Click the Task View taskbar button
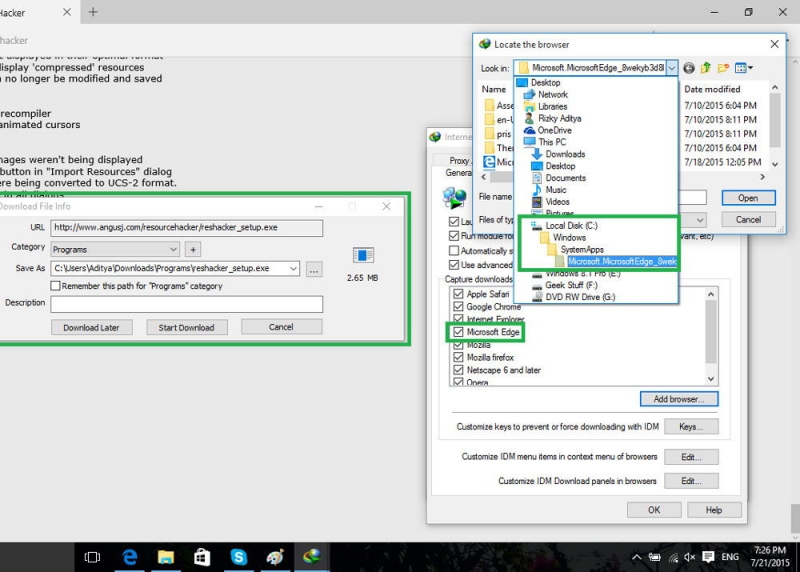The image size is (800, 572). [92, 557]
